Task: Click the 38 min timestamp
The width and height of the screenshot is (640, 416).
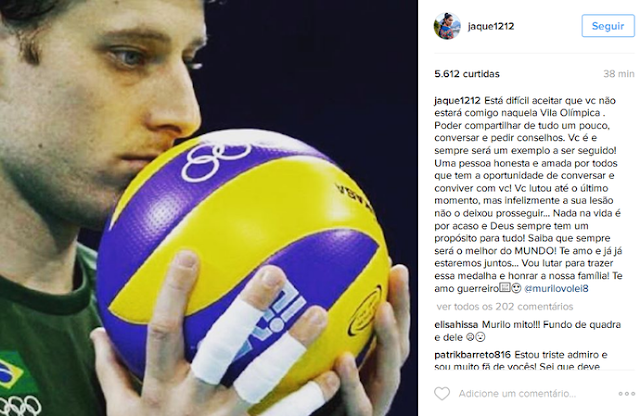Action: point(619,74)
